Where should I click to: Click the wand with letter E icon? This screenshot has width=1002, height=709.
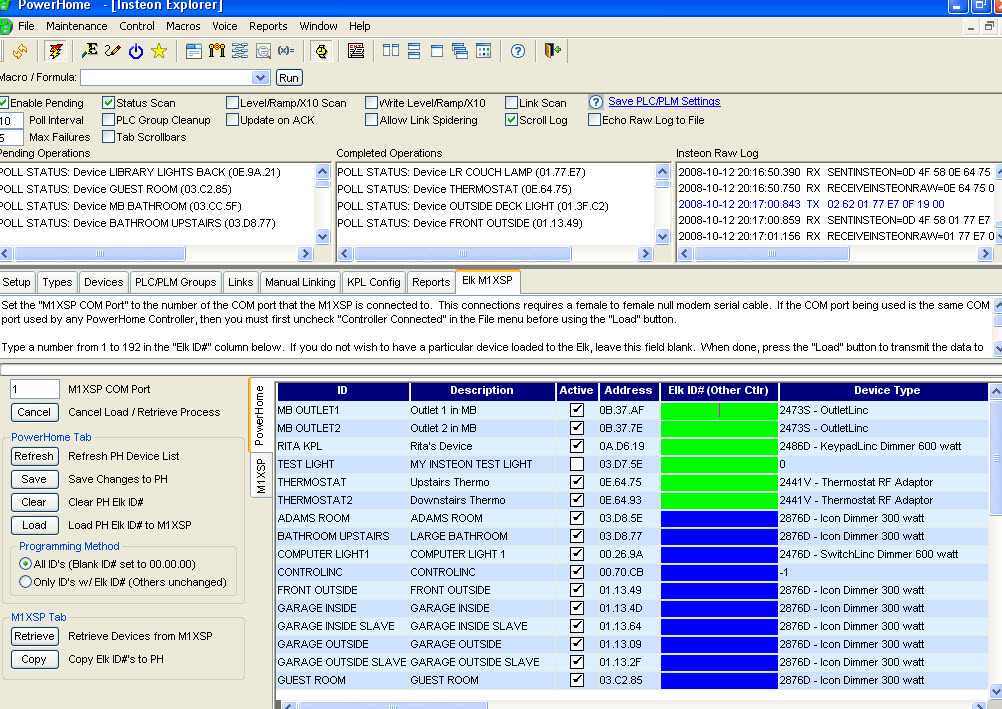(x=89, y=51)
